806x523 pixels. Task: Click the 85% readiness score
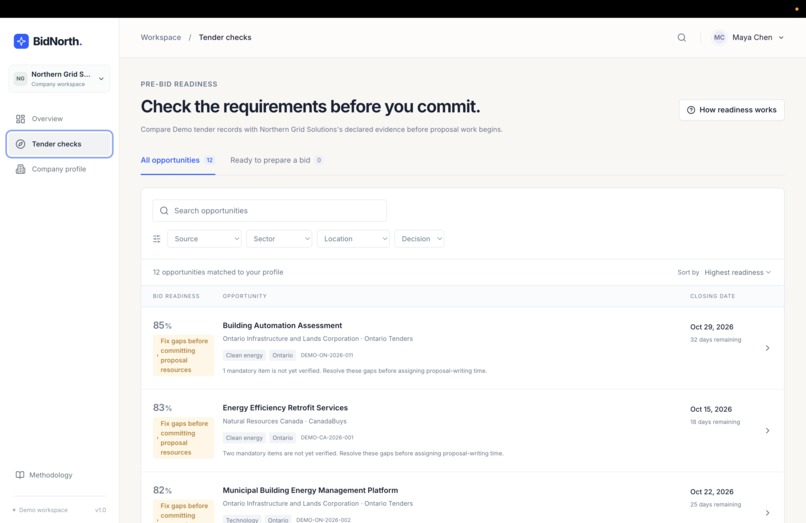click(162, 326)
